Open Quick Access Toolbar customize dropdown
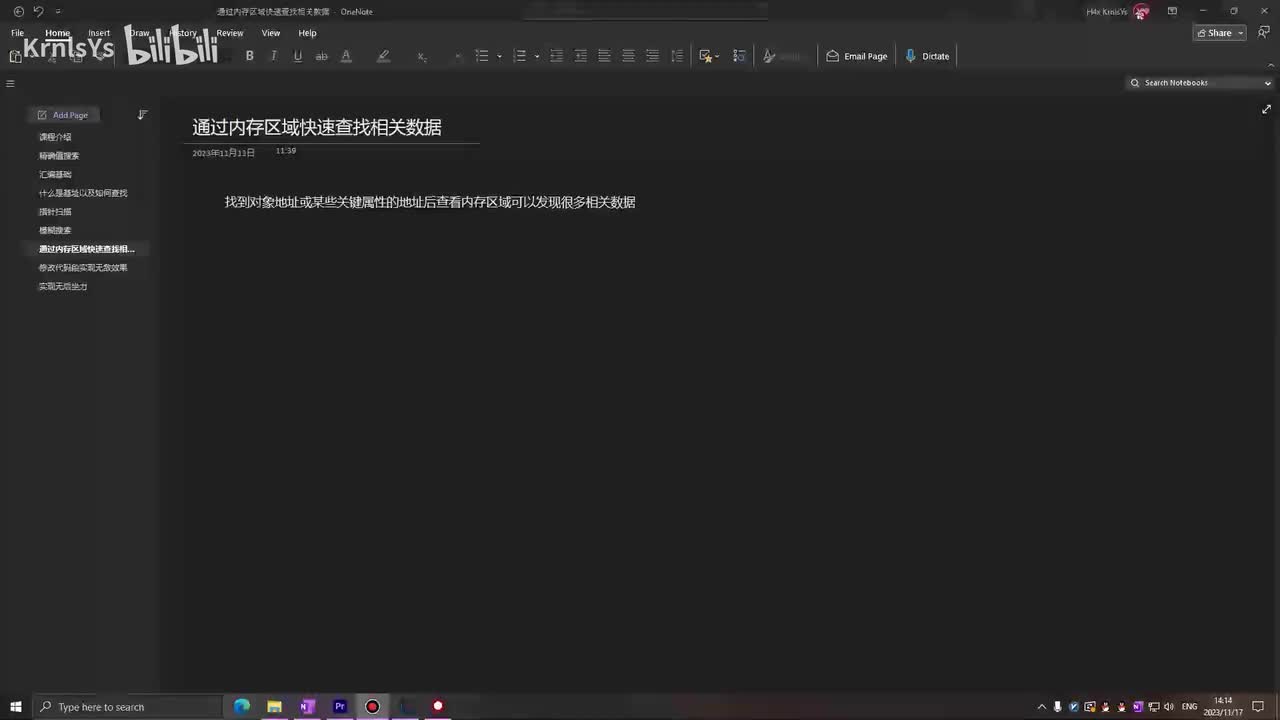Image resolution: width=1280 pixels, height=720 pixels. click(x=58, y=11)
